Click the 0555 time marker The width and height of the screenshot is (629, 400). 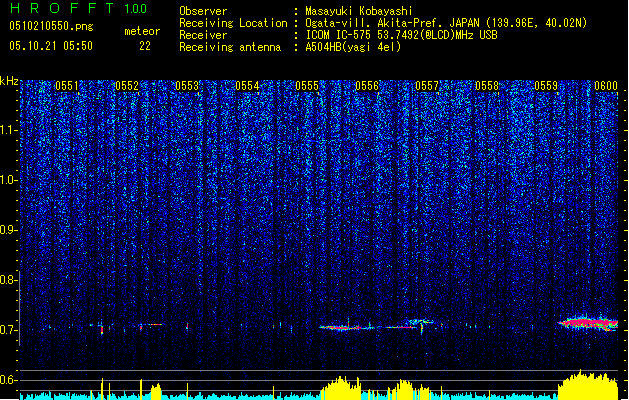pos(307,86)
